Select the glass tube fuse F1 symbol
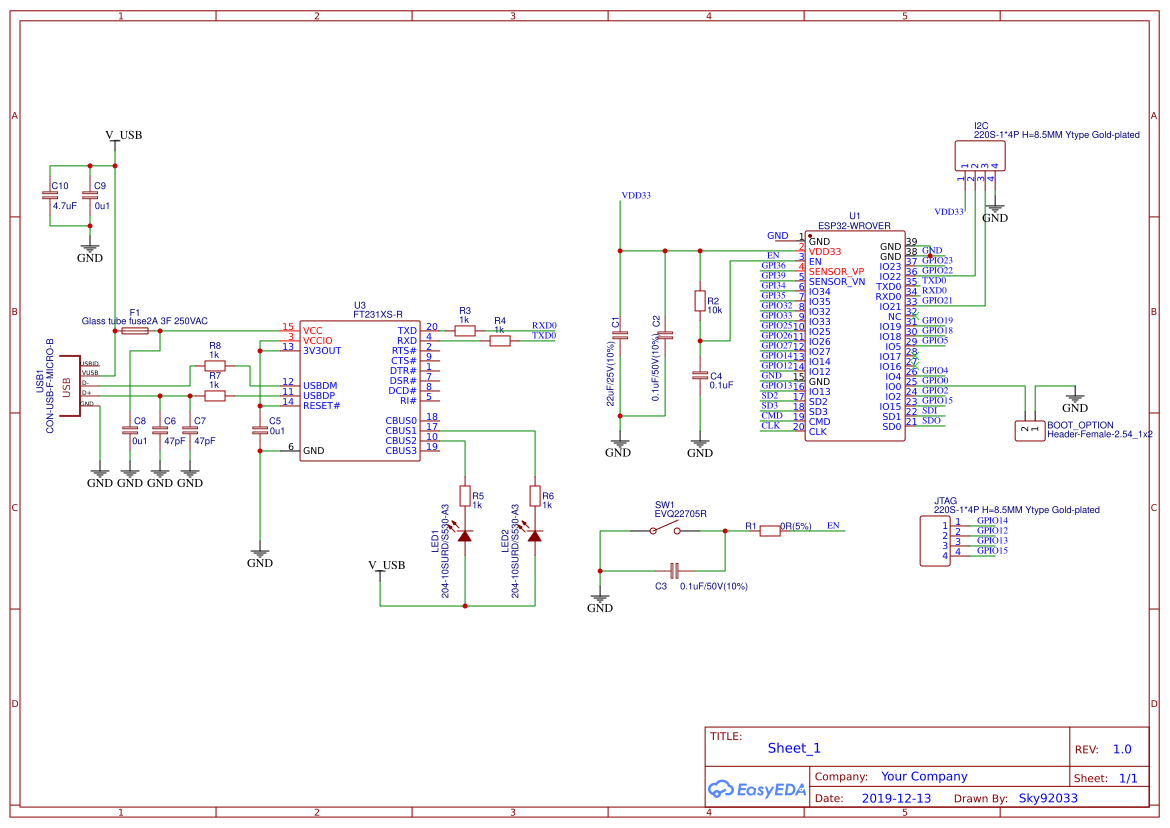 (x=135, y=330)
